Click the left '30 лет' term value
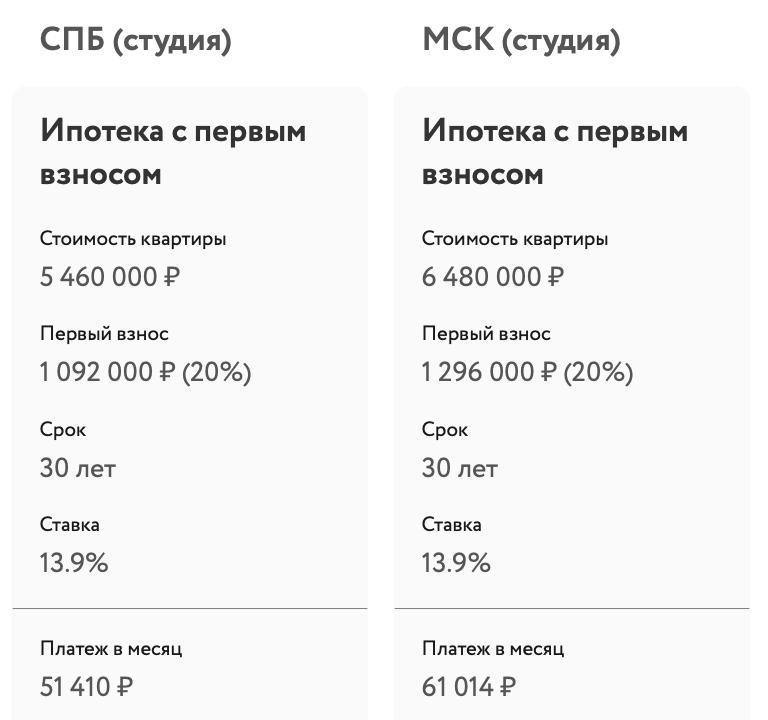The image size is (768, 720). click(x=78, y=468)
